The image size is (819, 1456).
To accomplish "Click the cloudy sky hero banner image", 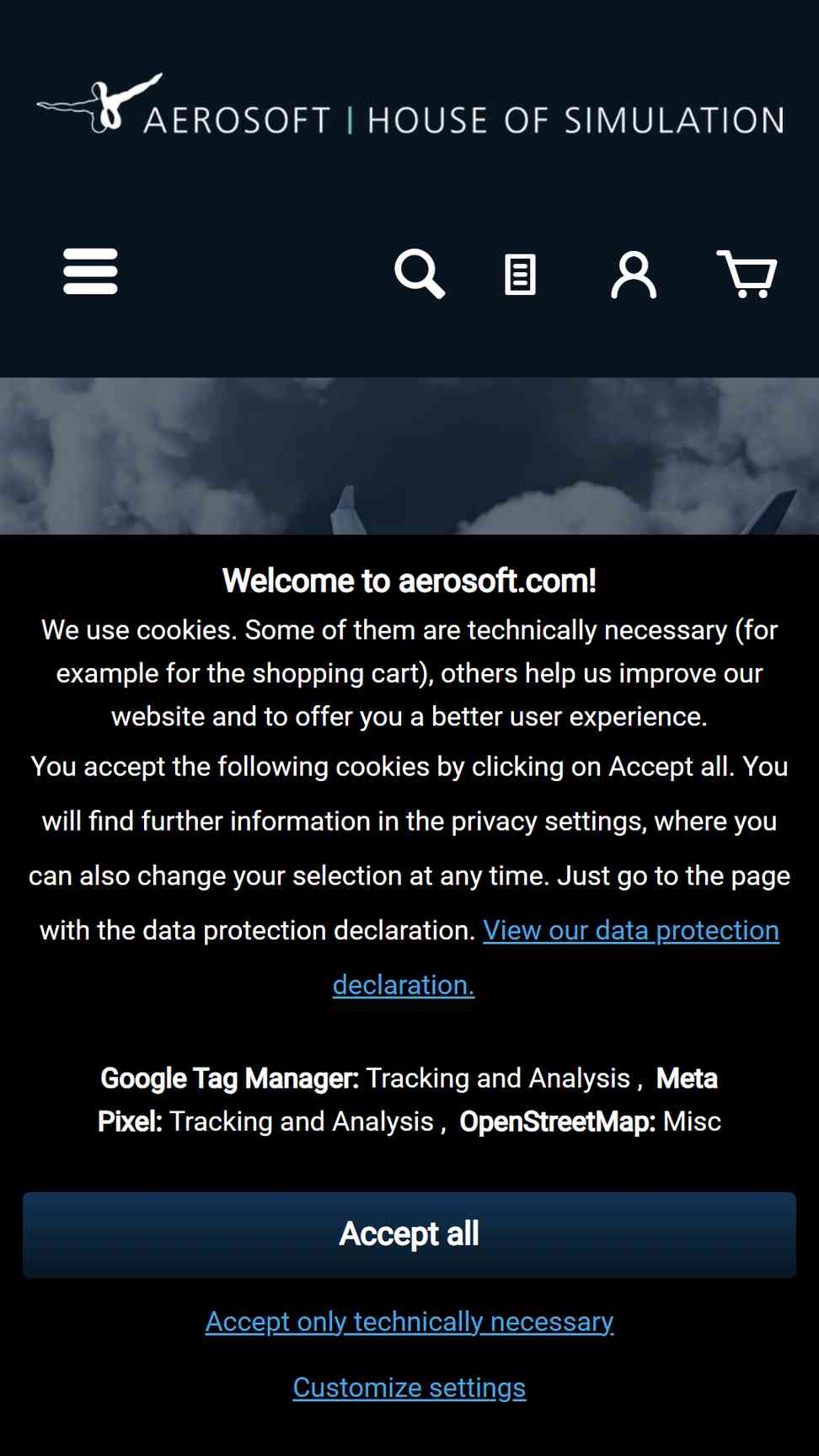I will click(409, 456).
